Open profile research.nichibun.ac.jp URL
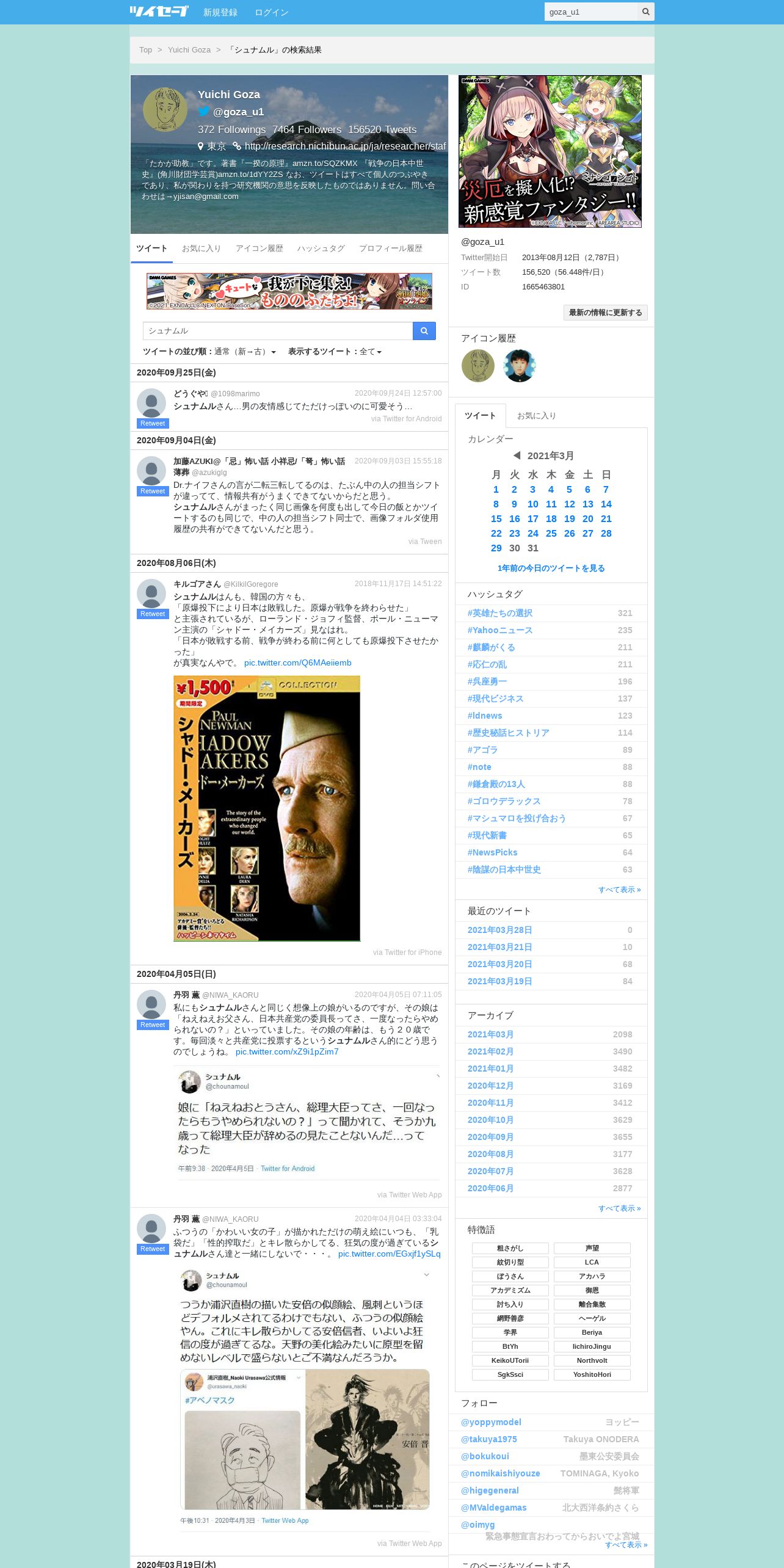This screenshot has width=784, height=1568. coord(345,146)
